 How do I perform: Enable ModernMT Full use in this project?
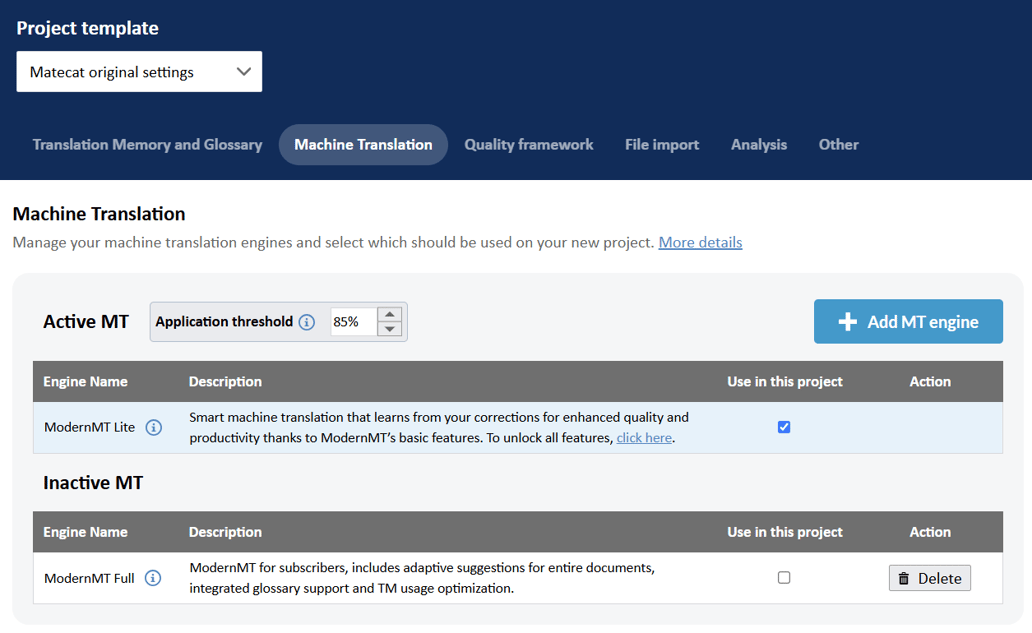[x=783, y=577]
